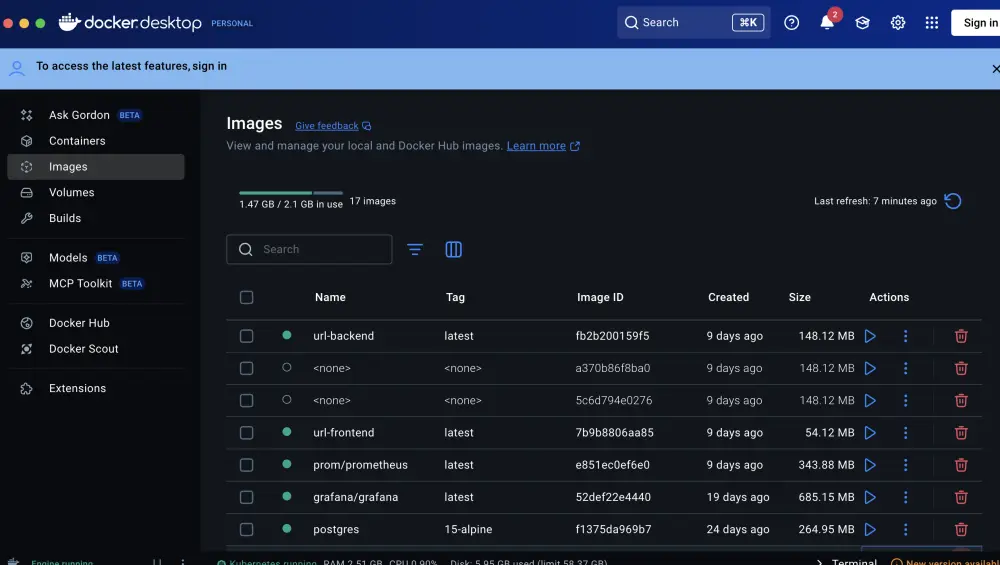Viewport: 1000px width, 565px height.
Task: Open Builds in the sidebar
Action: point(96,218)
